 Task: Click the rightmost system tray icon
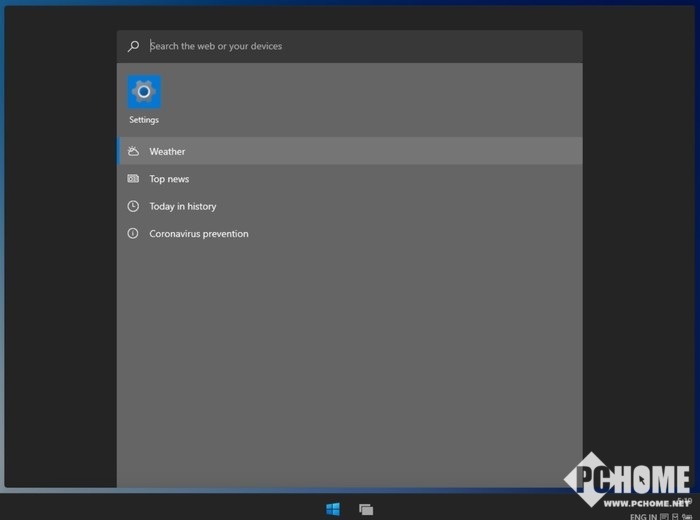tap(685, 516)
